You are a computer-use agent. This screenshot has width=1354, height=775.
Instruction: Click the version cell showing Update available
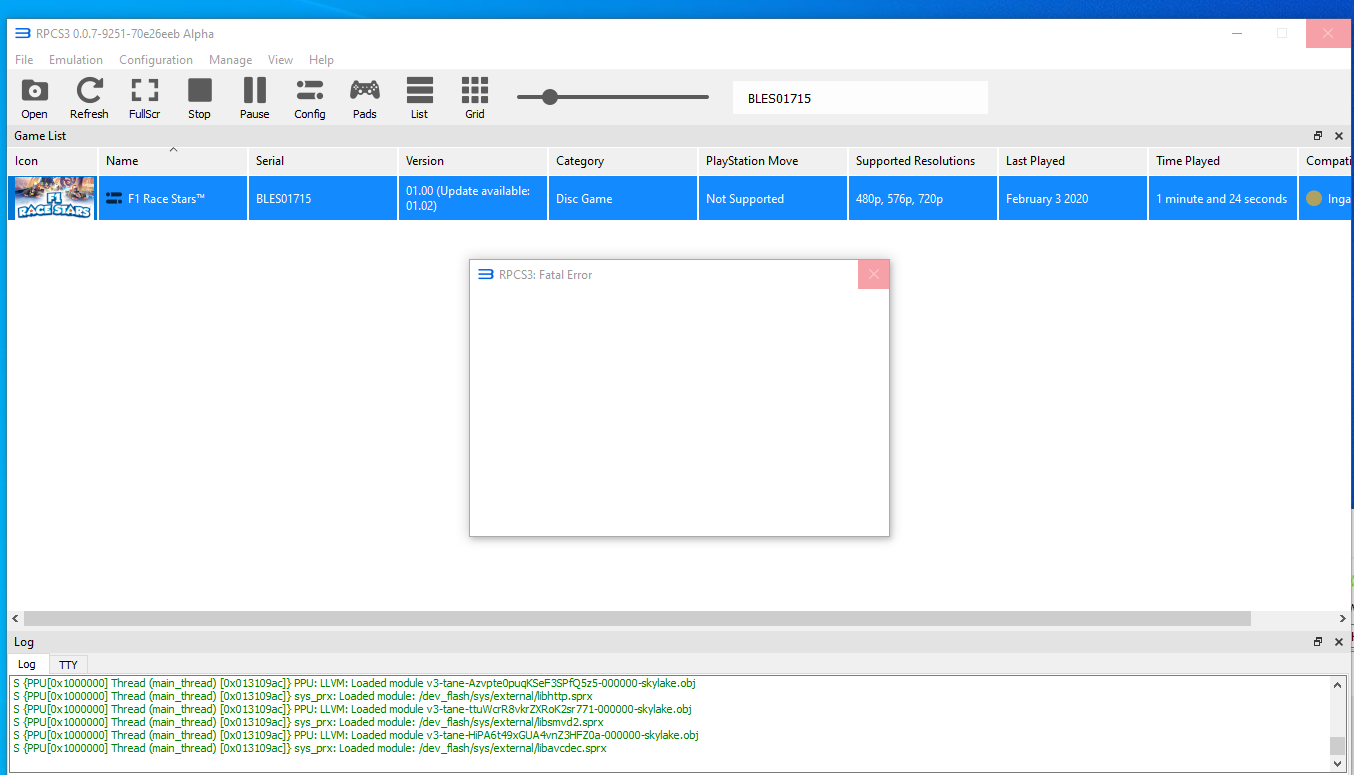(473, 198)
